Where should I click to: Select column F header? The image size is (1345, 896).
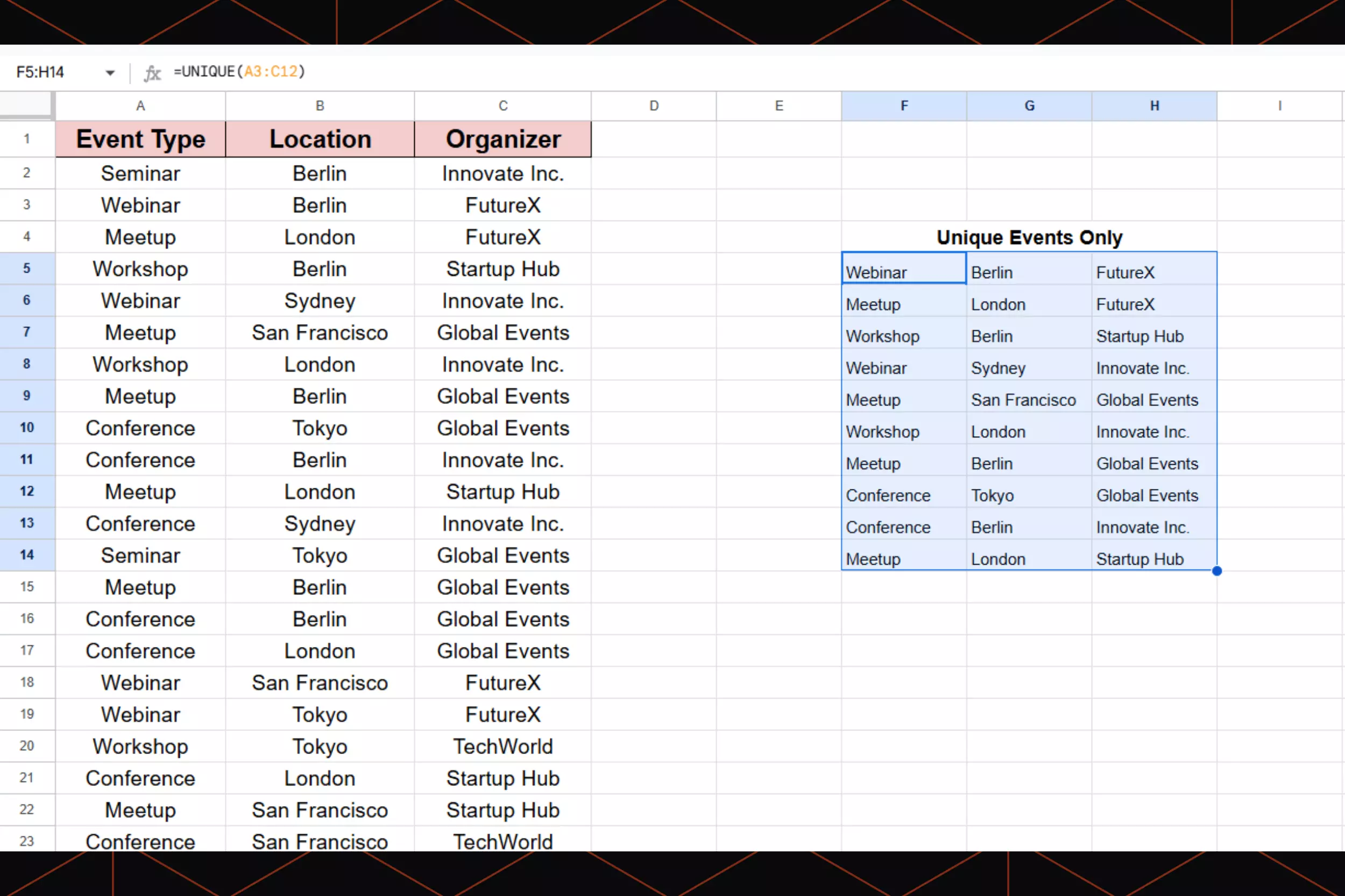[904, 106]
